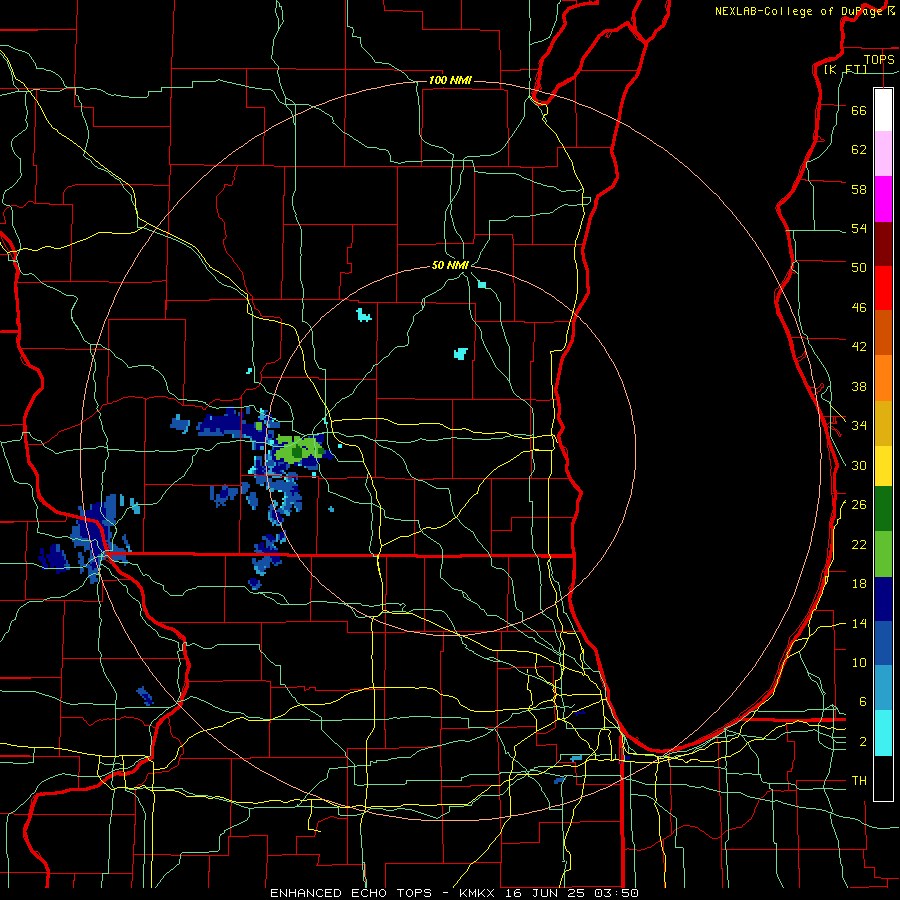The image size is (900, 900).
Task: Click the "22" value on the scale
Action: 859,544
